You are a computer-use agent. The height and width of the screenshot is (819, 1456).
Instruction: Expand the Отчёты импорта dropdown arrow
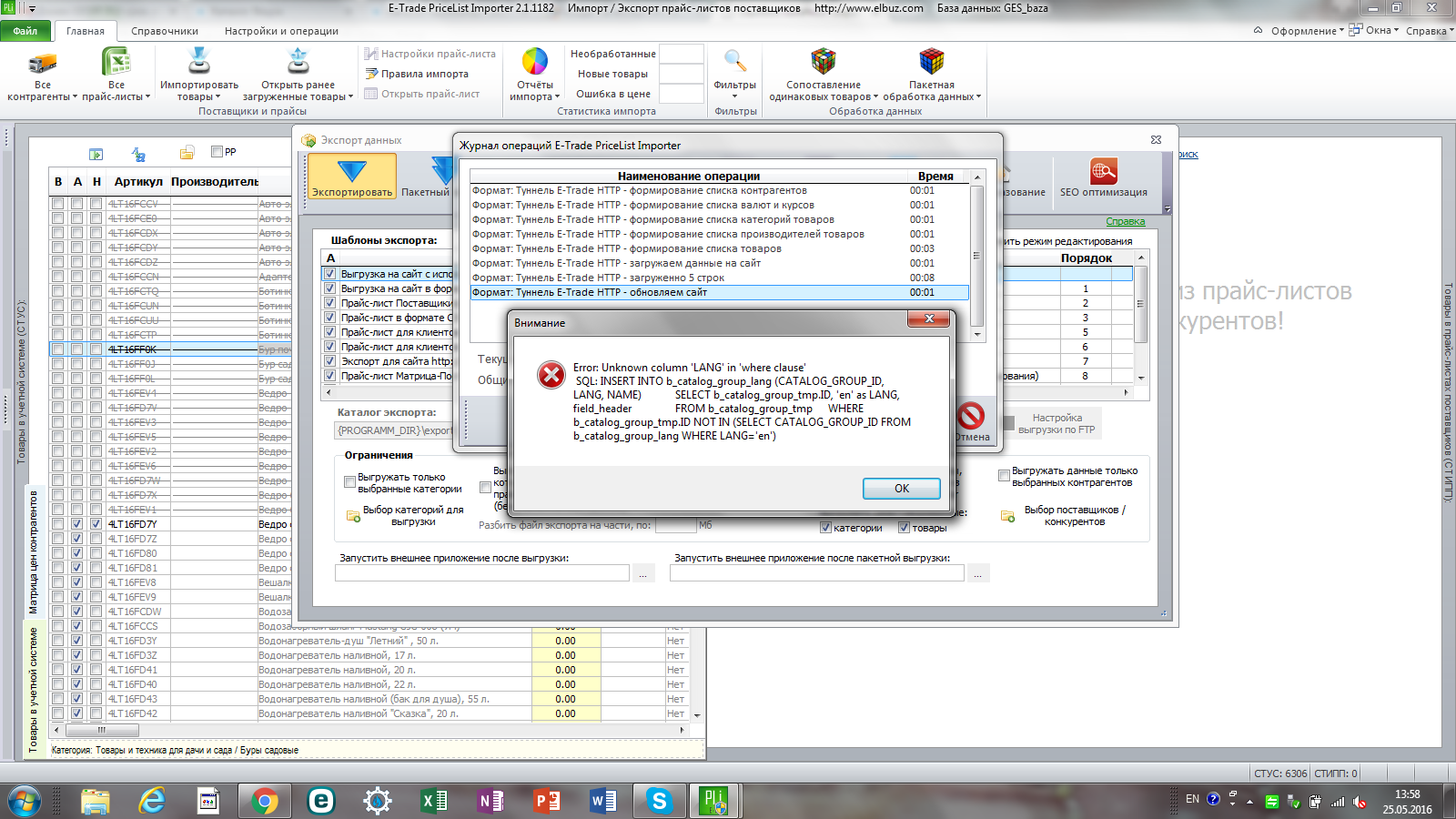(x=557, y=96)
